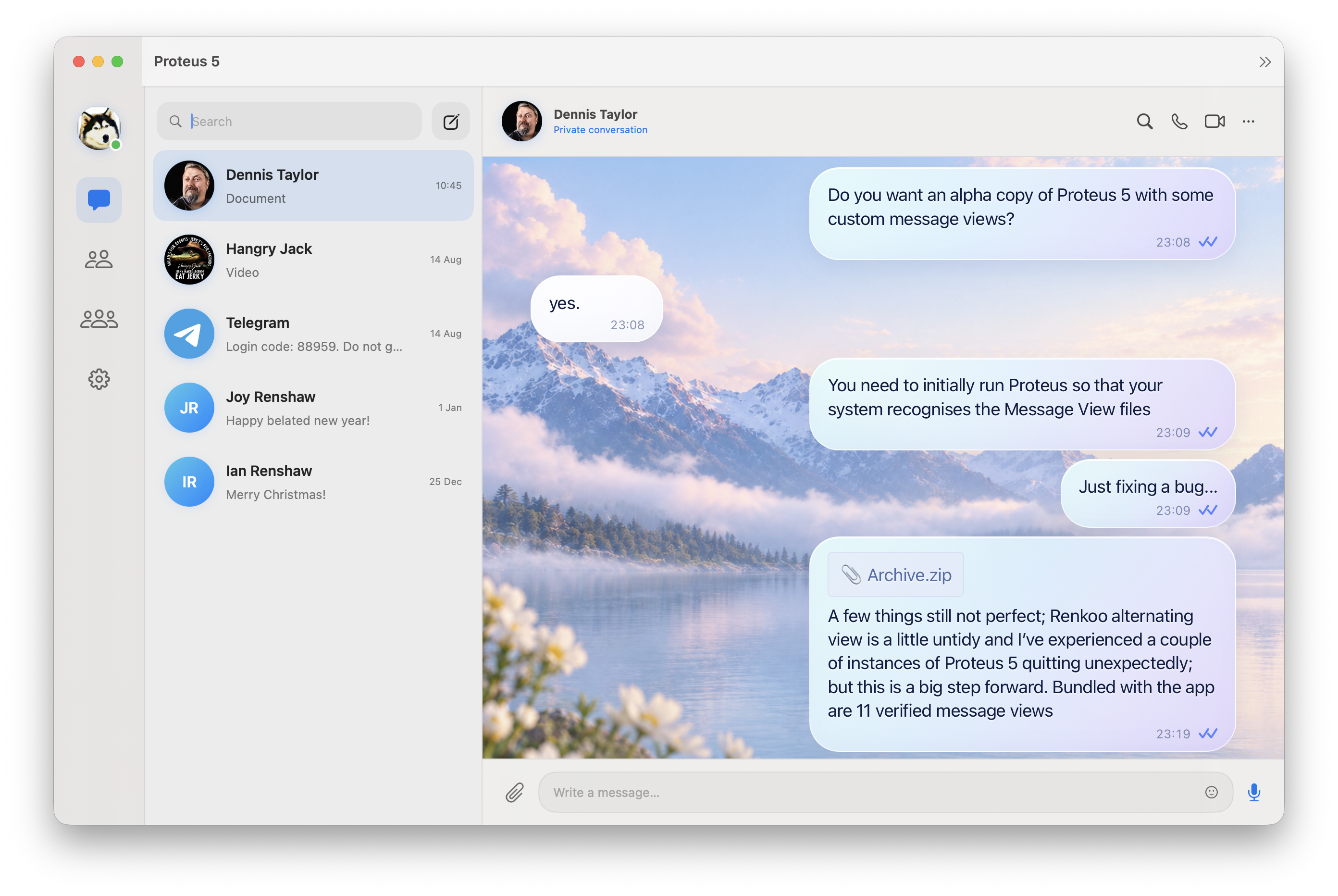Open the emoji picker
This screenshot has width=1338, height=896.
[1211, 792]
